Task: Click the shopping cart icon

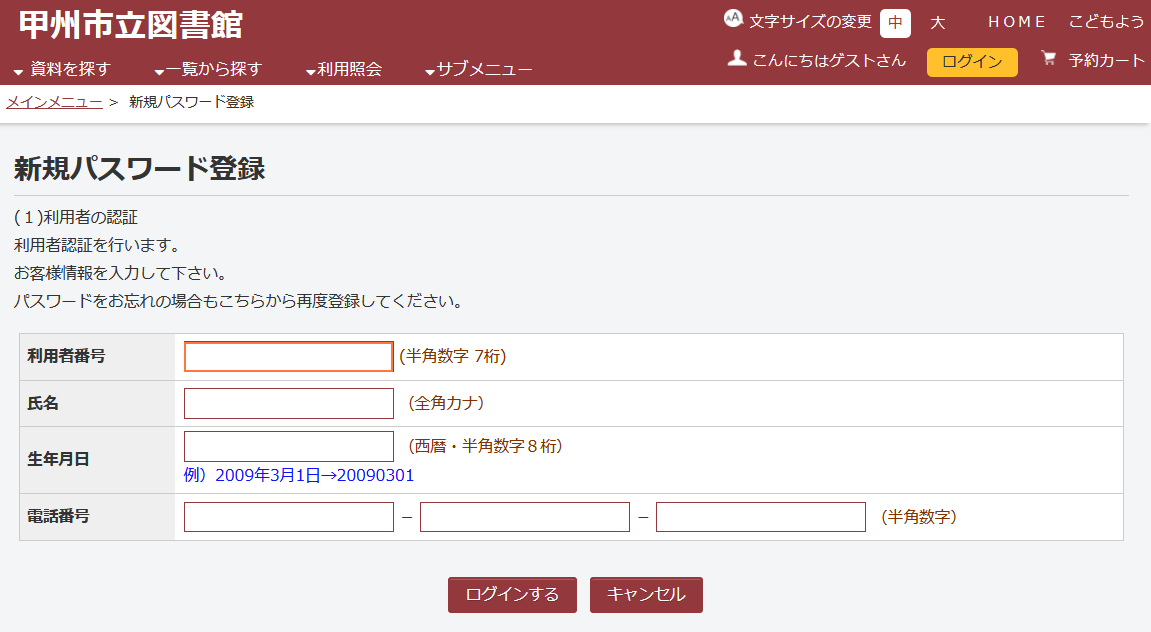Action: tap(1048, 58)
